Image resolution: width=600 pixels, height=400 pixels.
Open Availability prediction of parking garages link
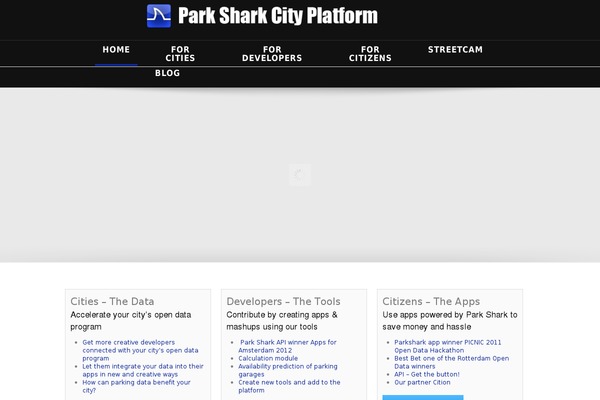pos(288,370)
